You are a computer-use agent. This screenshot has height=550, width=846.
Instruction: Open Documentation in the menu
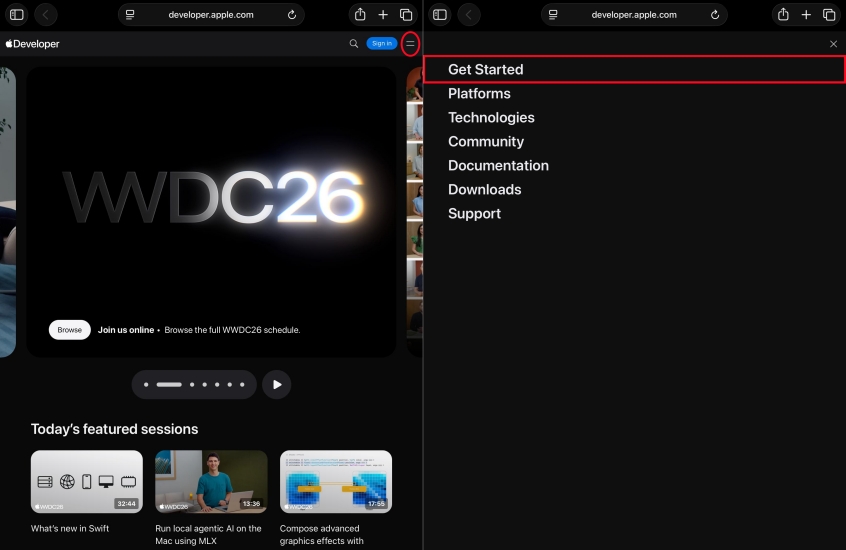[x=498, y=165]
